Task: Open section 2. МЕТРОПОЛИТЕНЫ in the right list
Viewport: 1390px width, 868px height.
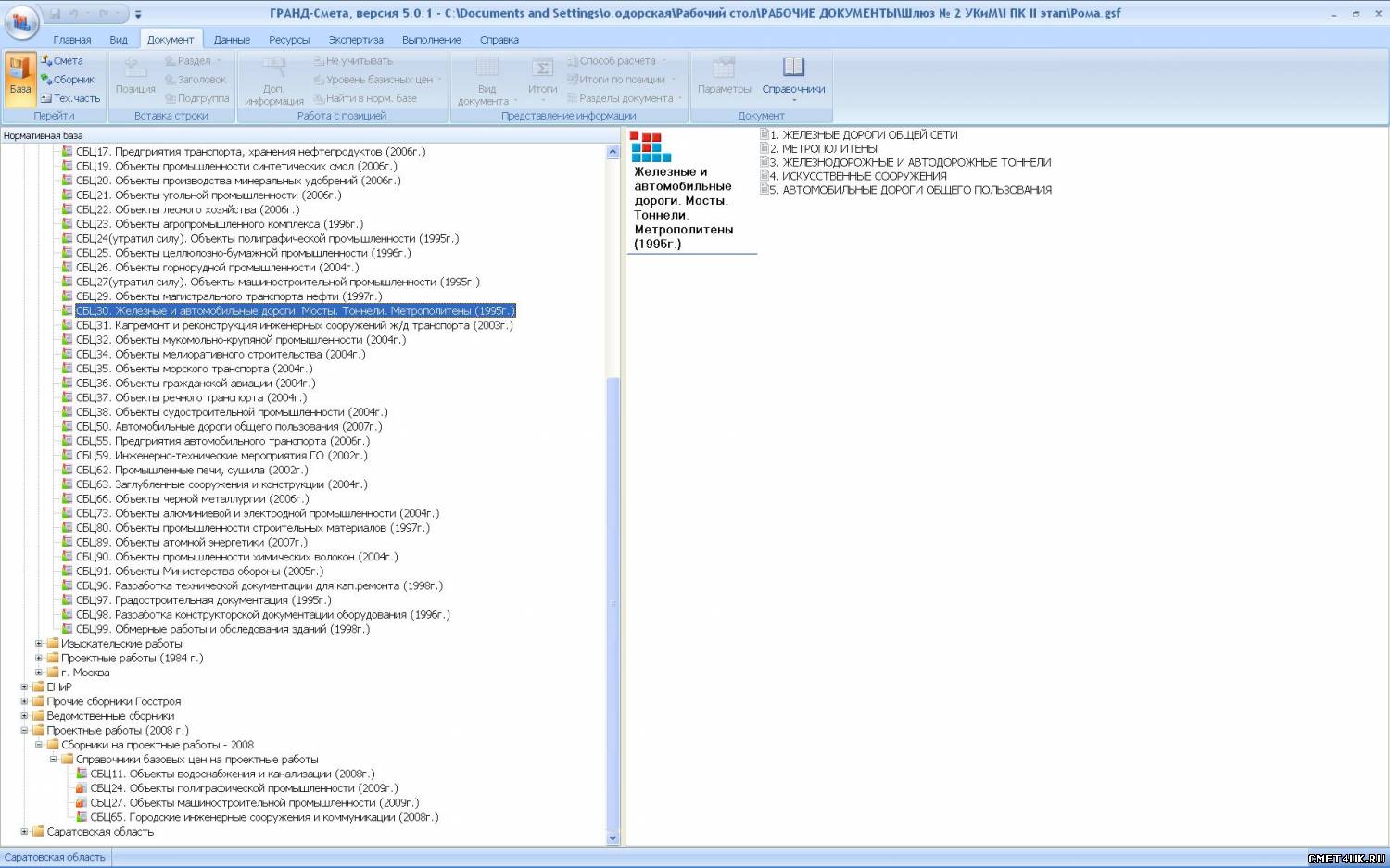Action: coord(828,148)
